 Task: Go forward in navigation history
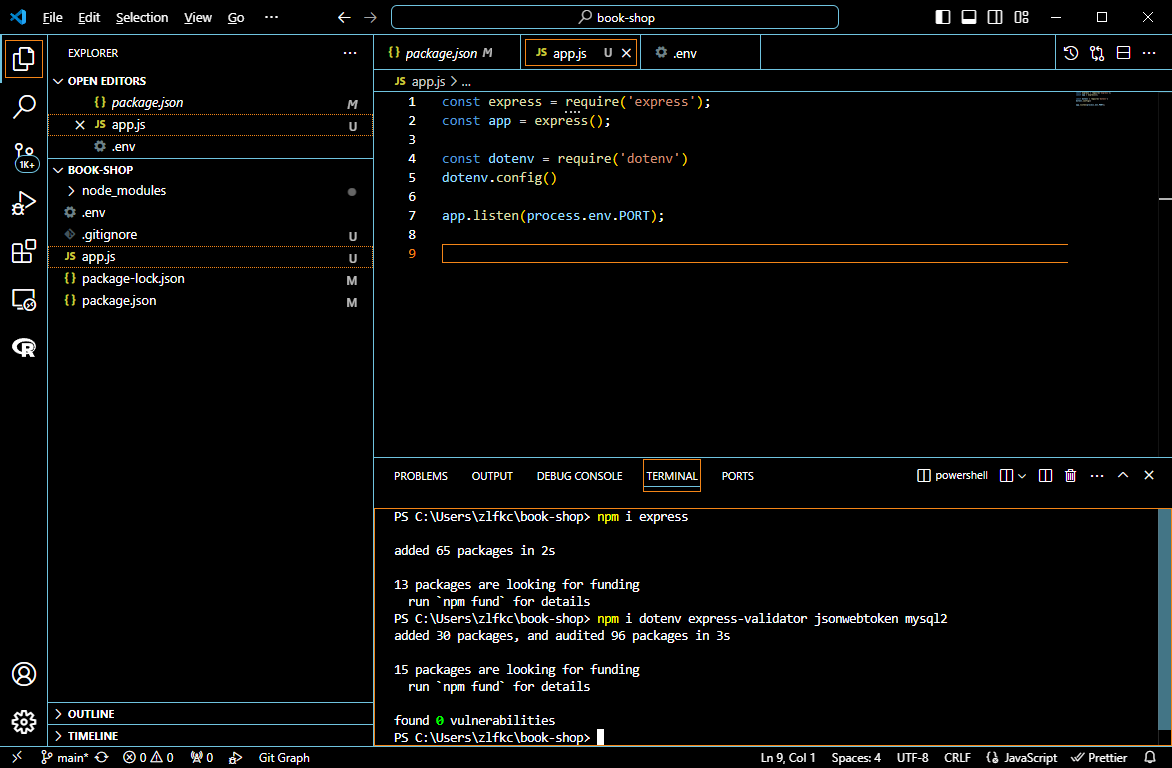[371, 17]
